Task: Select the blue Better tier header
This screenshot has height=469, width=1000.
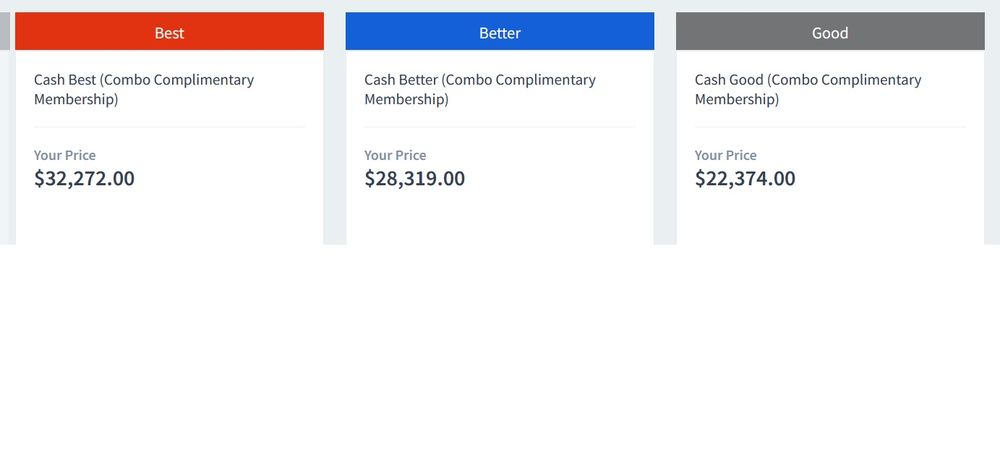Action: pyautogui.click(x=499, y=32)
